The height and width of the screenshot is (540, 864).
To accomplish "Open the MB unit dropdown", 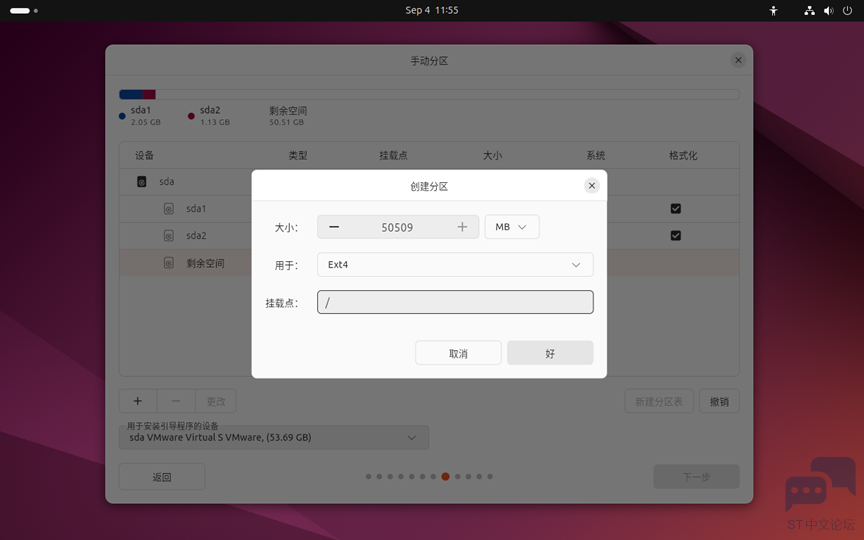I will [511, 227].
